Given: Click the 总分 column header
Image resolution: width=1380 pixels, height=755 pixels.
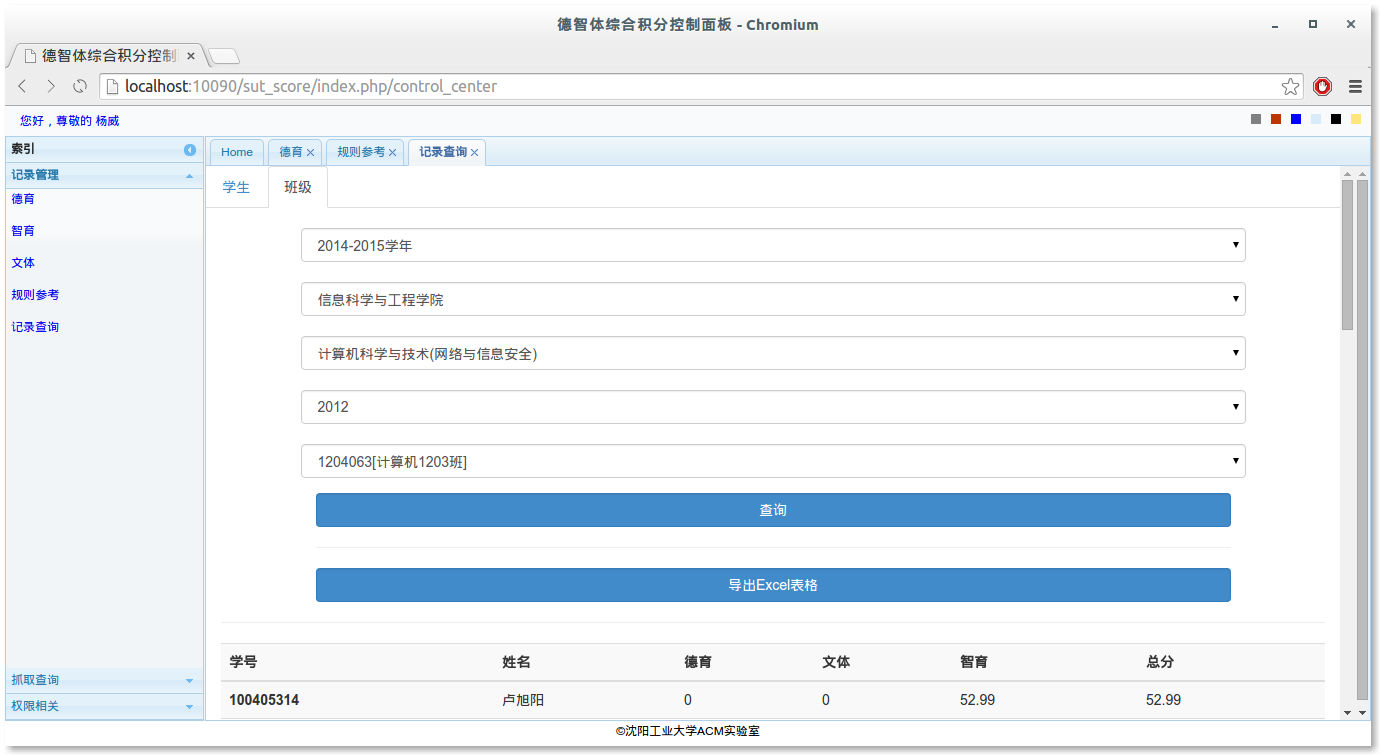Looking at the screenshot, I should pyautogui.click(x=1160, y=662).
